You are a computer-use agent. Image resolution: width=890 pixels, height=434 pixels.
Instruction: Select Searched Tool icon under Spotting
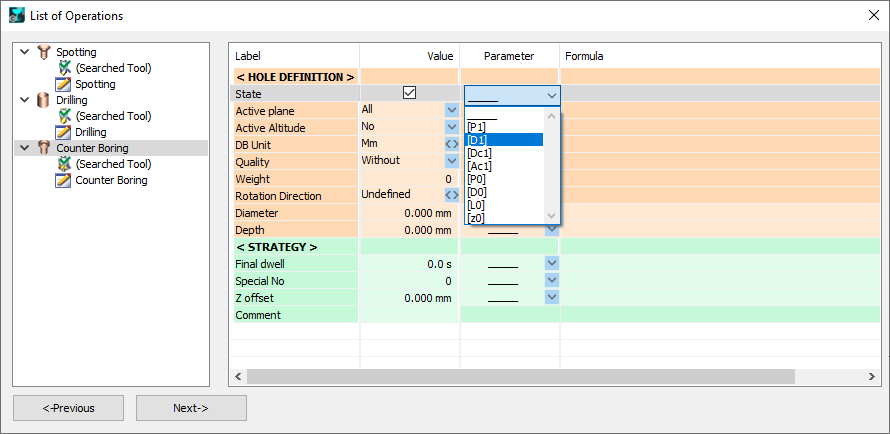click(64, 68)
